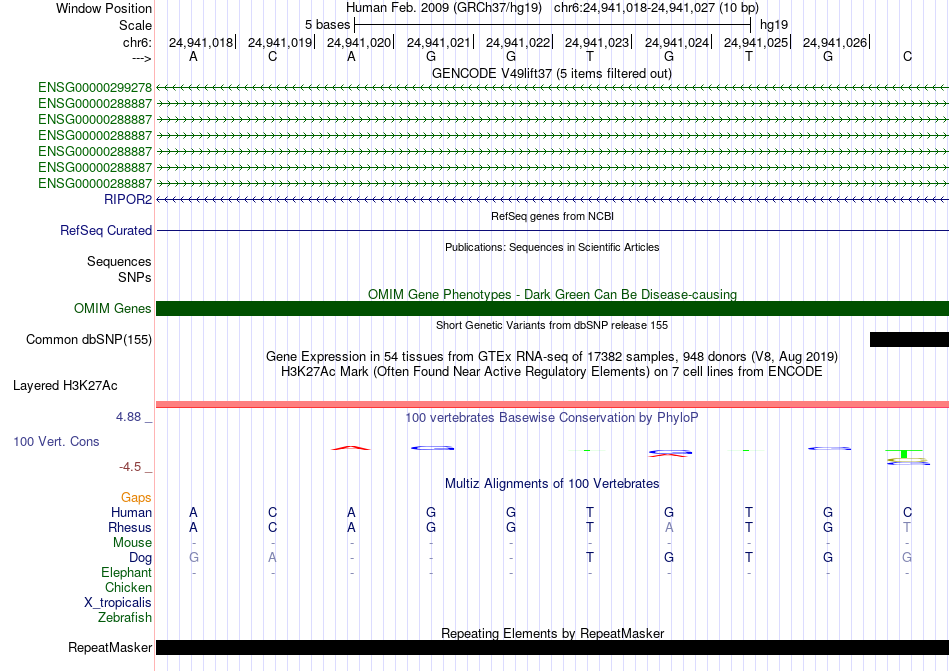Click the faded T in Rhesus row
Viewport: 950px width, 671px height.
click(907, 527)
